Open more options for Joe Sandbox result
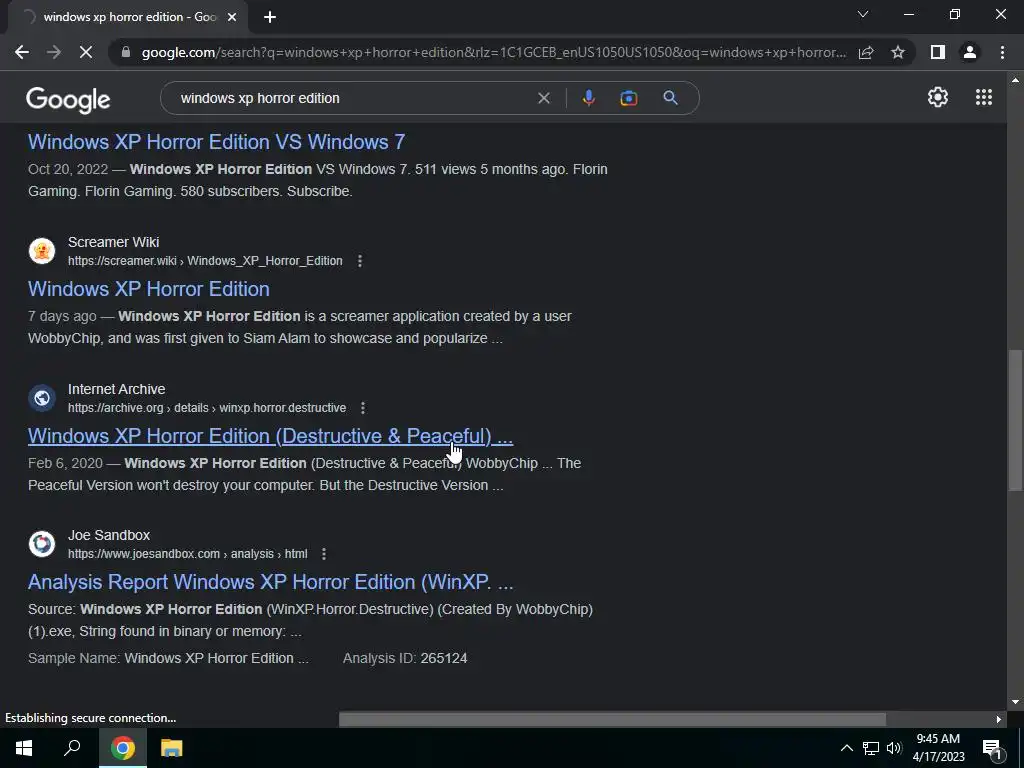Screen dimensions: 1024x768 (324, 554)
